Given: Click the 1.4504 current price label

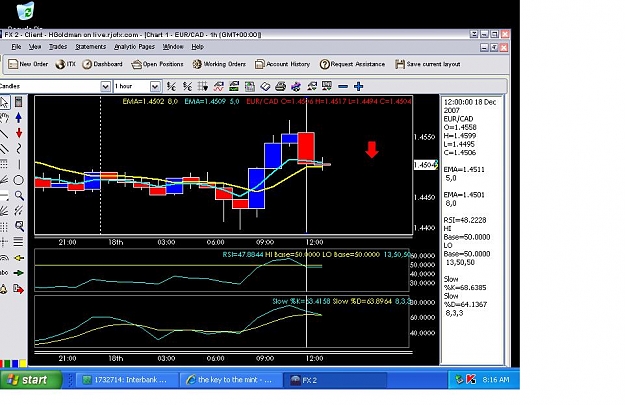Looking at the screenshot, I should [x=425, y=165].
